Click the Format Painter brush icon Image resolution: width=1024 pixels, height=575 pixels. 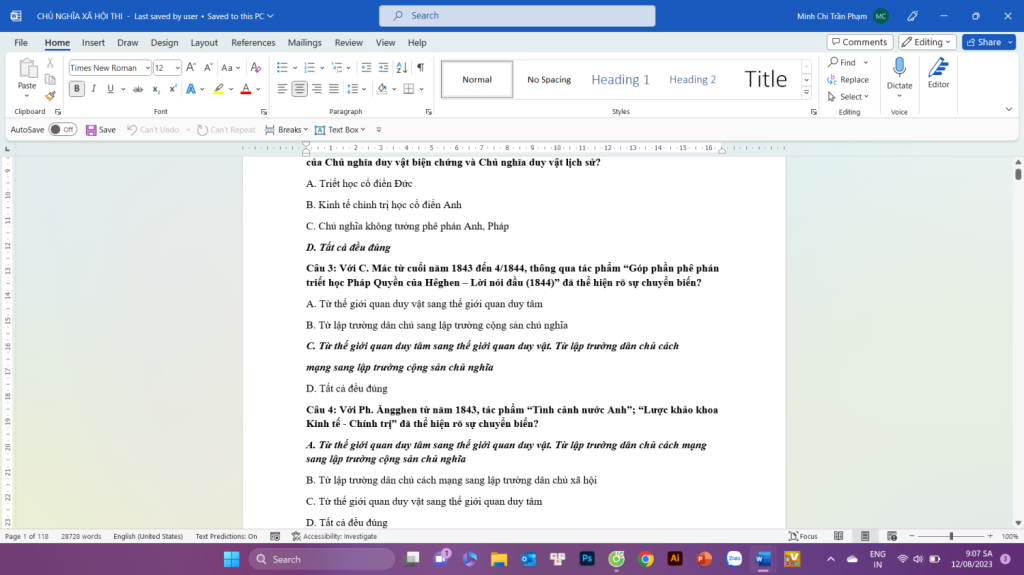click(x=50, y=96)
